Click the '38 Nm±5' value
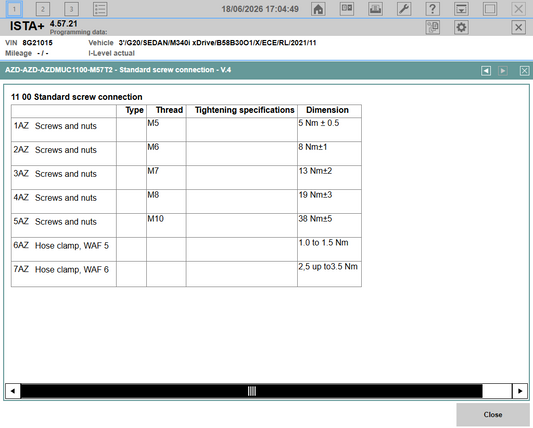The image size is (533, 428). point(315,219)
